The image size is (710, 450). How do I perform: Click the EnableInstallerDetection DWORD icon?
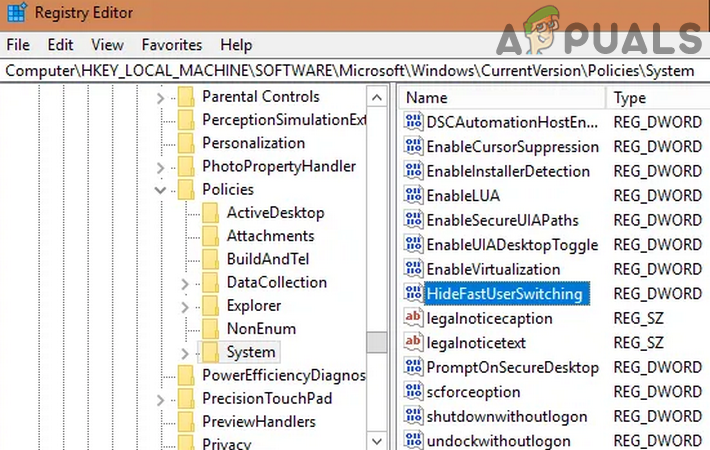click(413, 171)
